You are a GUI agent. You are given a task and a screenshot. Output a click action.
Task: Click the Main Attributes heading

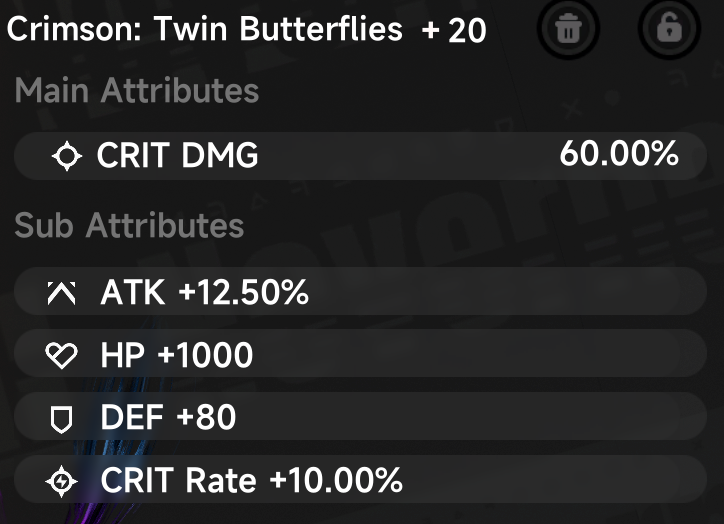coord(137,90)
